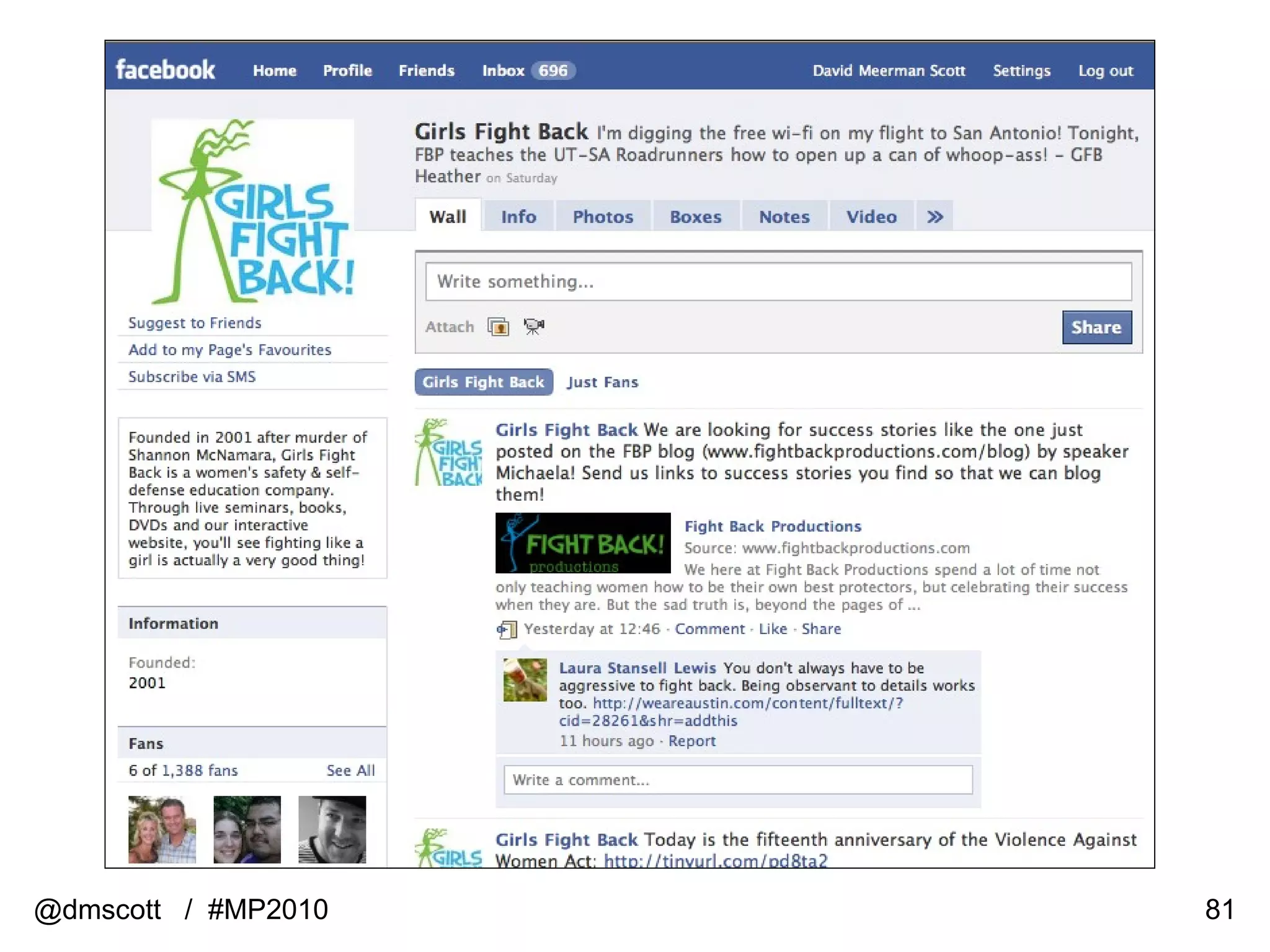Viewport: 1270px width, 952px height.
Task: Select the Just Fans wall filter
Action: click(602, 382)
